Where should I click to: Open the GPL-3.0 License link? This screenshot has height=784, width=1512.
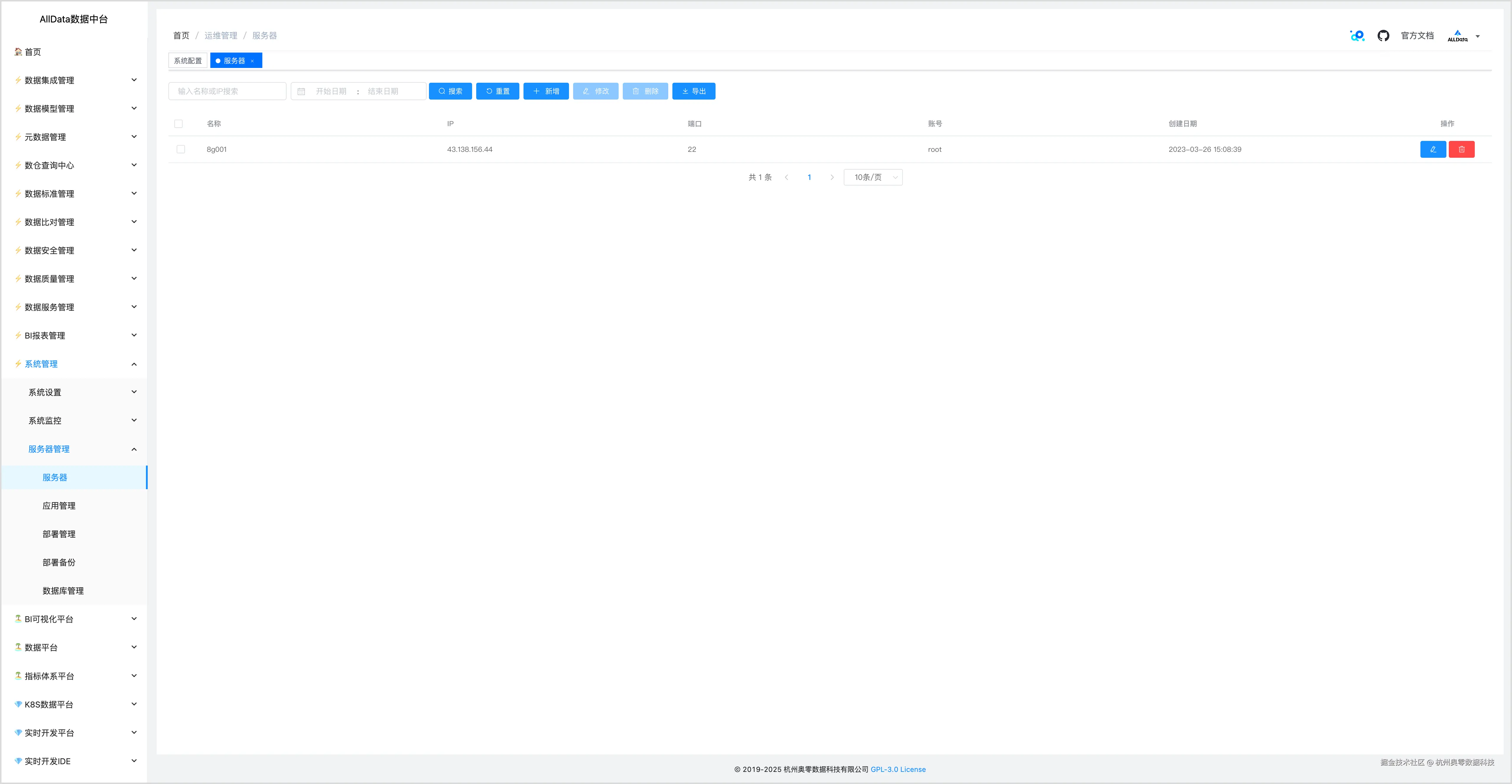(898, 769)
